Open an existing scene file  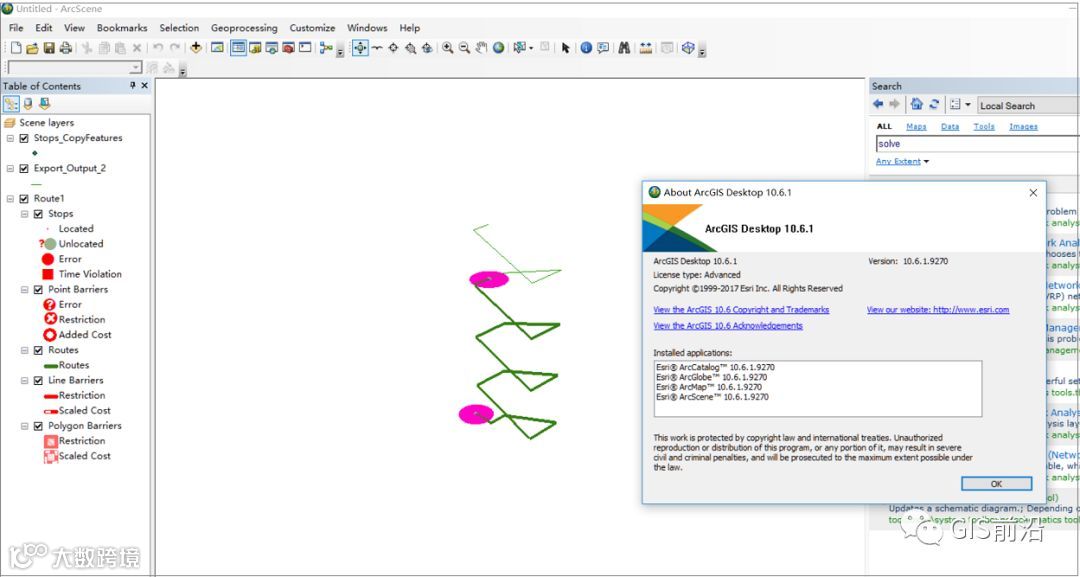(x=32, y=48)
